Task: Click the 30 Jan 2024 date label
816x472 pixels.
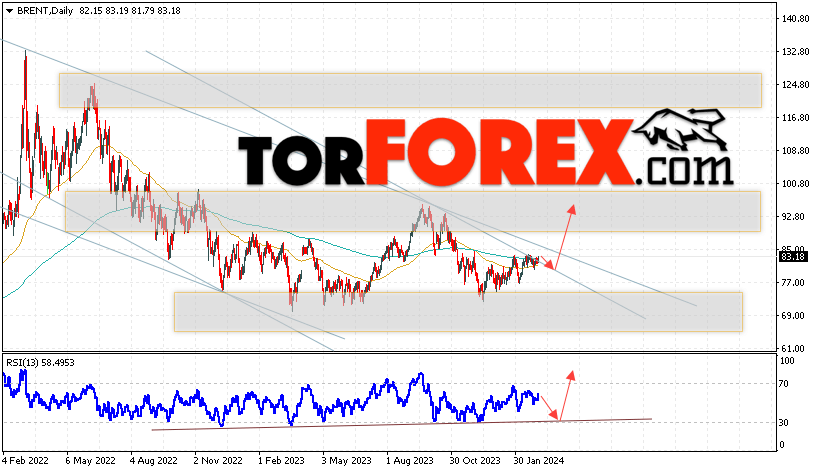Action: tap(539, 461)
